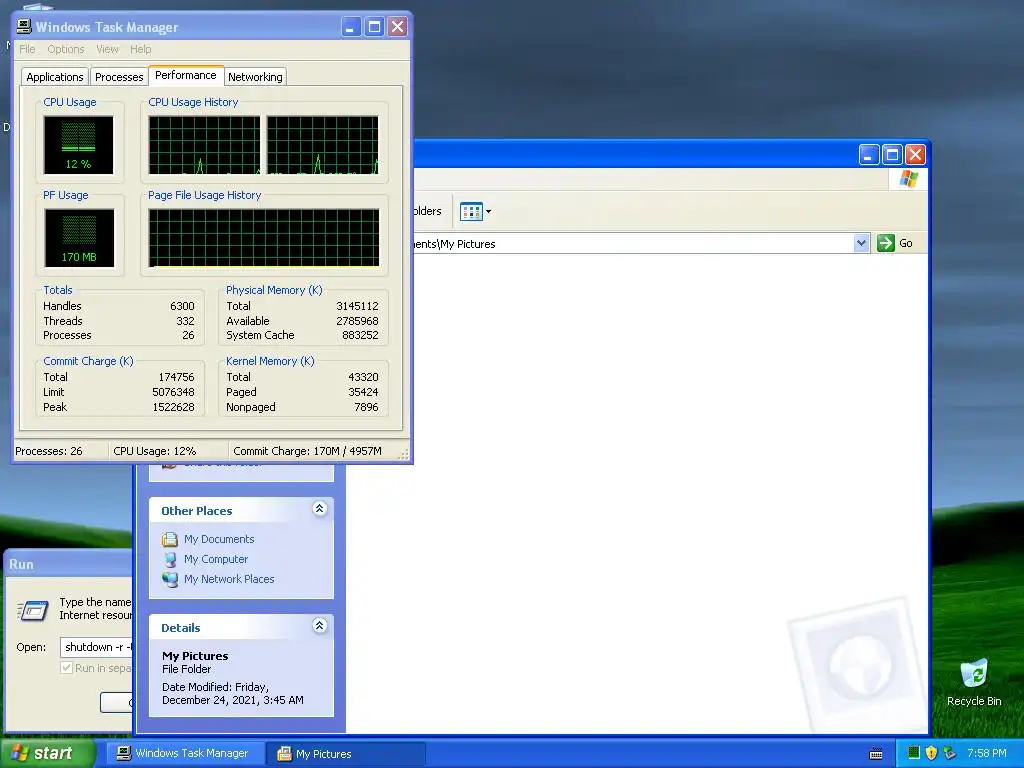
Task: Minimize the My Pictures window
Action: pyautogui.click(x=869, y=155)
